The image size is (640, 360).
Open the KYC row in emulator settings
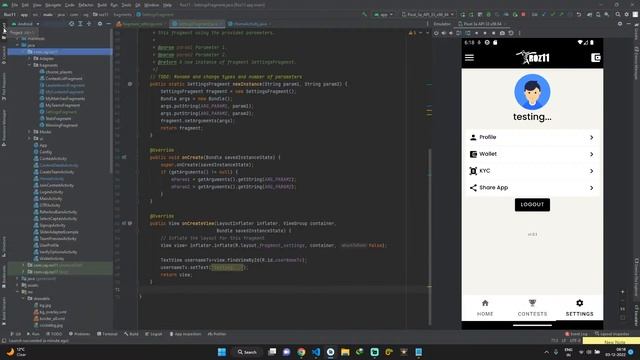click(532, 171)
